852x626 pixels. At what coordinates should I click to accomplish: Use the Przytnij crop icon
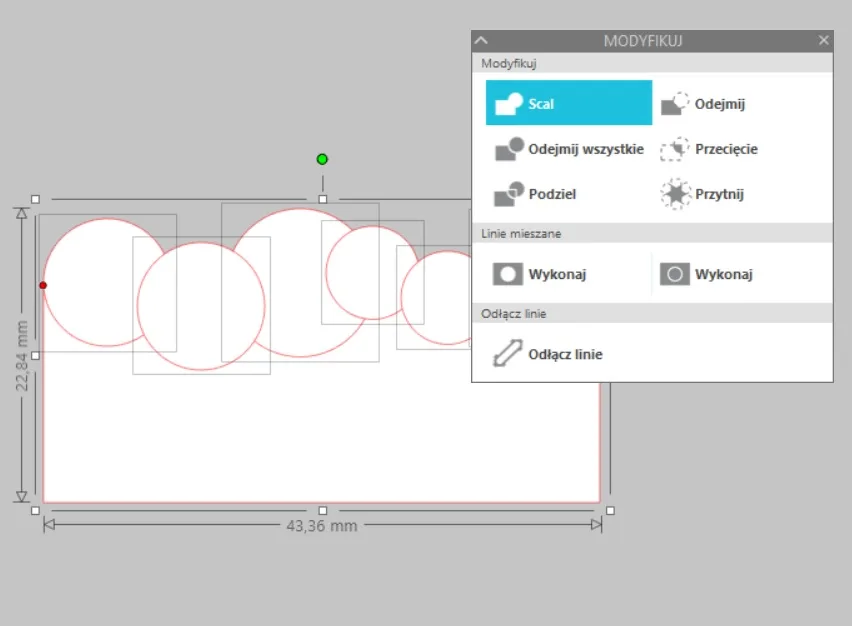(x=675, y=194)
